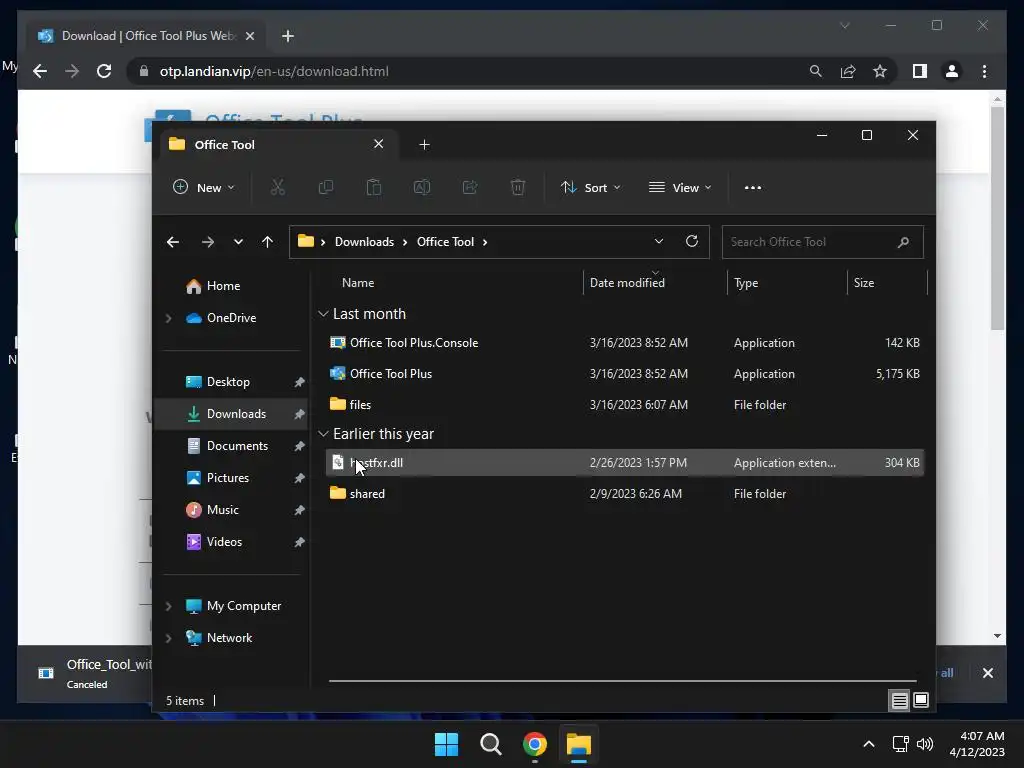Viewport: 1024px width, 768px height.
Task: Go forward in File Explorer navigation
Action: [208, 242]
